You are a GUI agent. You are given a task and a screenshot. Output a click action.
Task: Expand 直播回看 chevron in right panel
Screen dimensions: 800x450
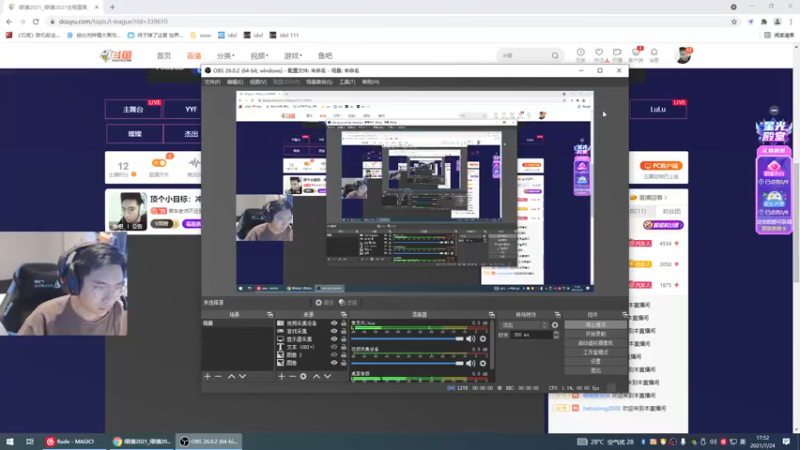tap(665, 197)
